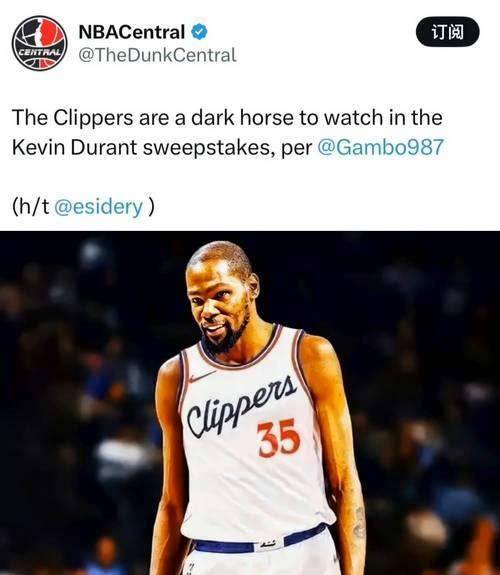Click the Nike swoosh on the jersey

coord(201,377)
